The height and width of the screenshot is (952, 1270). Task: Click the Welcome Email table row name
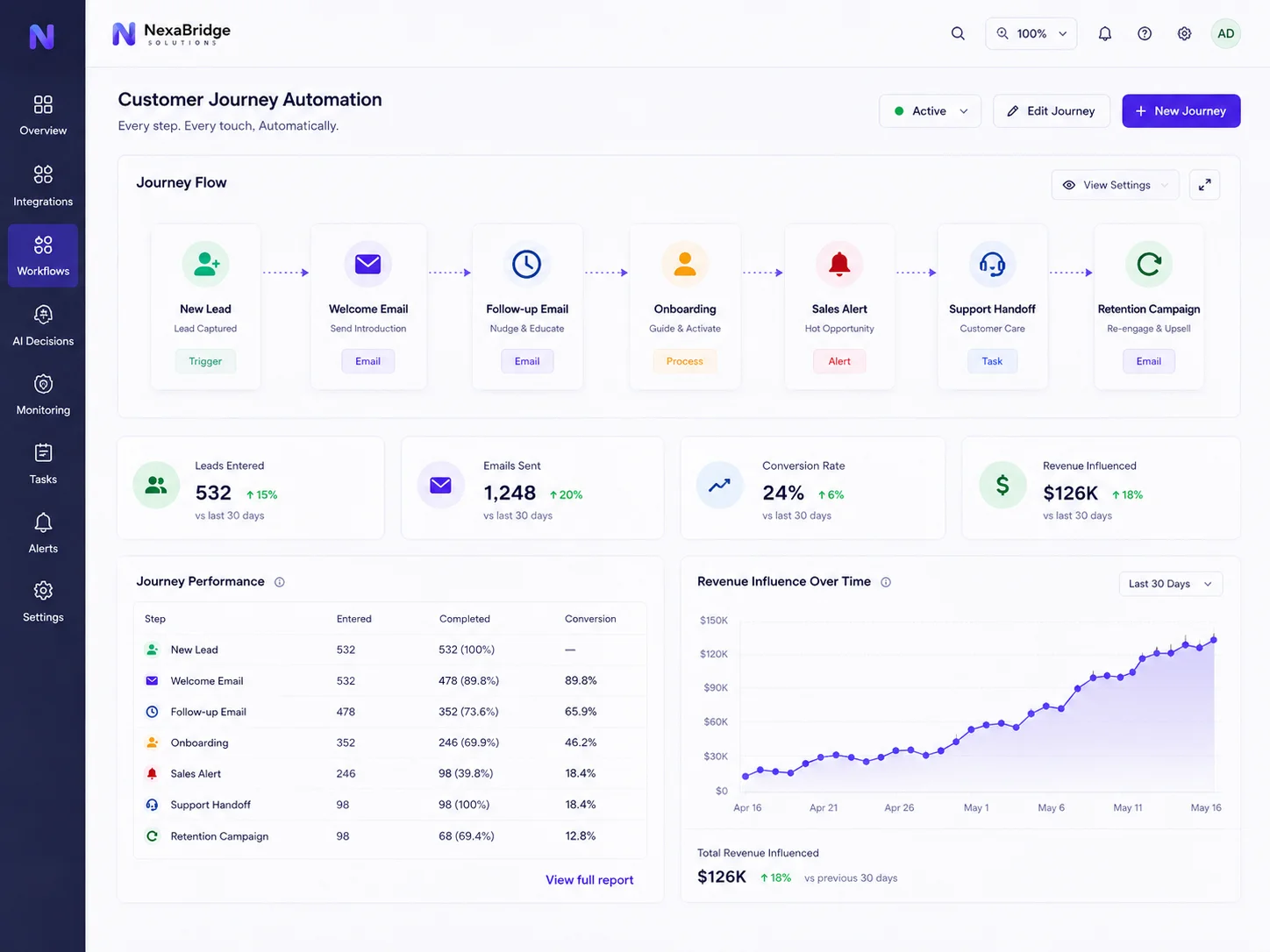pos(207,681)
